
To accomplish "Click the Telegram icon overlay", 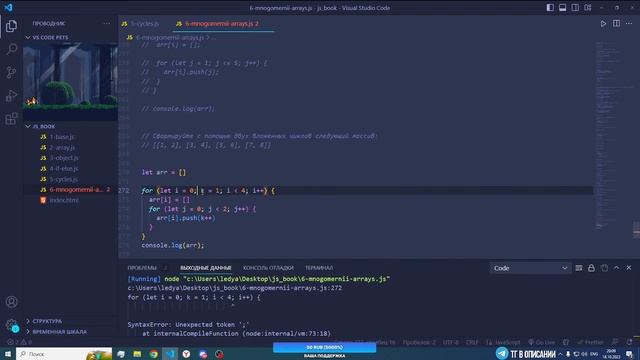I will point(502,353).
